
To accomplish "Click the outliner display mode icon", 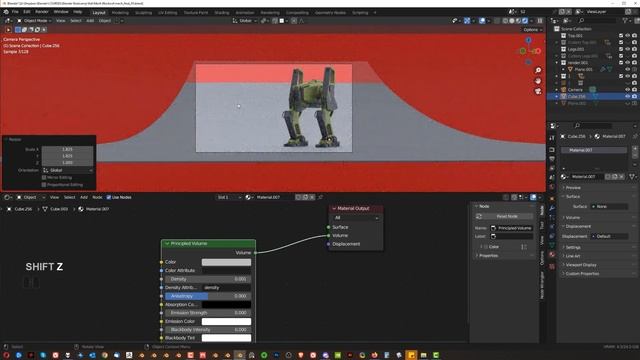I will click(567, 20).
